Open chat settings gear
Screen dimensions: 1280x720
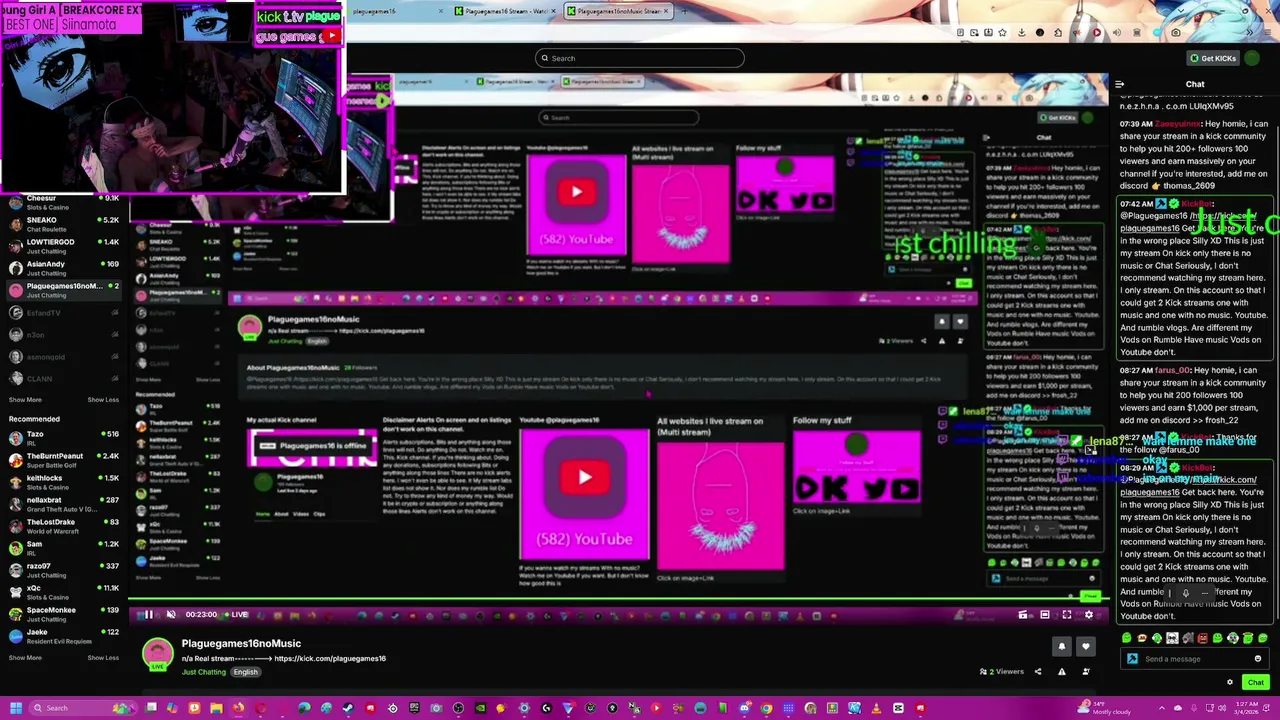pyautogui.click(x=1230, y=682)
